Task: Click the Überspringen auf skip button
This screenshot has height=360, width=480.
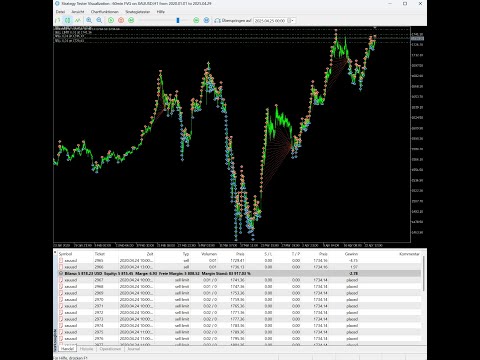Action: pos(233,20)
